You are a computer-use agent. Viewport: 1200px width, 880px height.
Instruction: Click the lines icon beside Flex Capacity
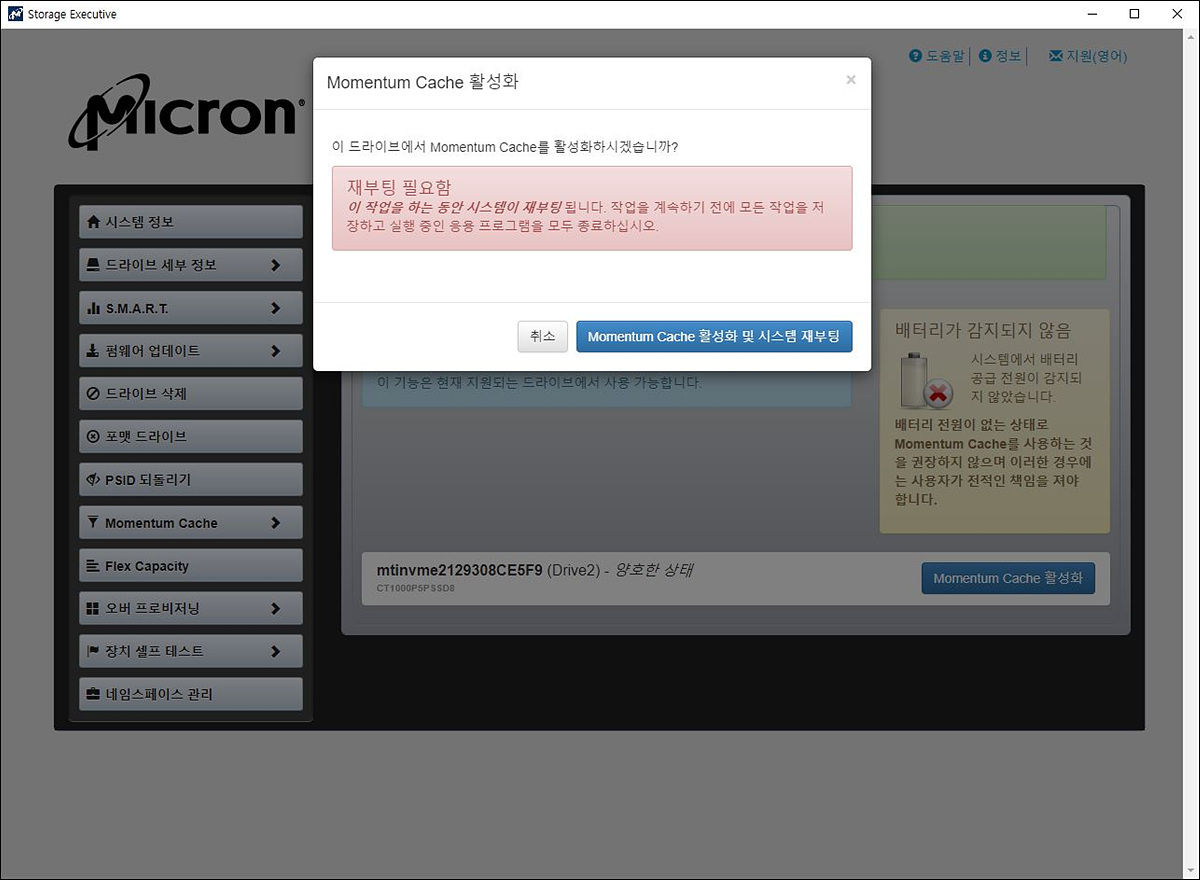(x=94, y=566)
